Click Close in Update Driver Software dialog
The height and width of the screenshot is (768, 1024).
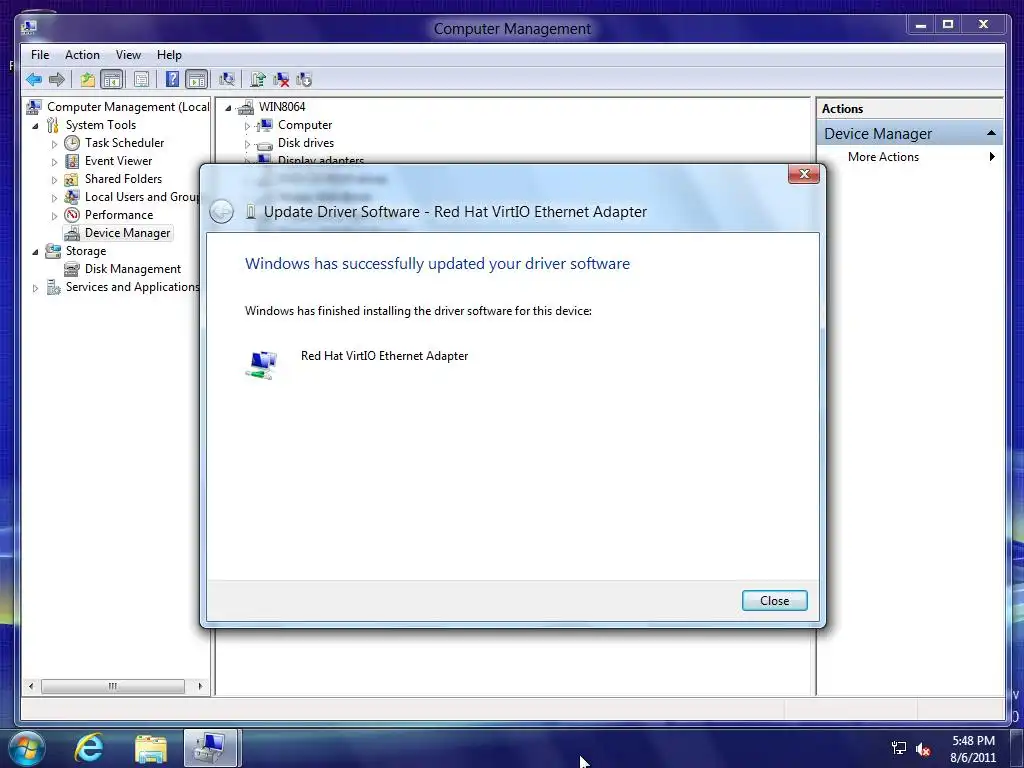775,601
